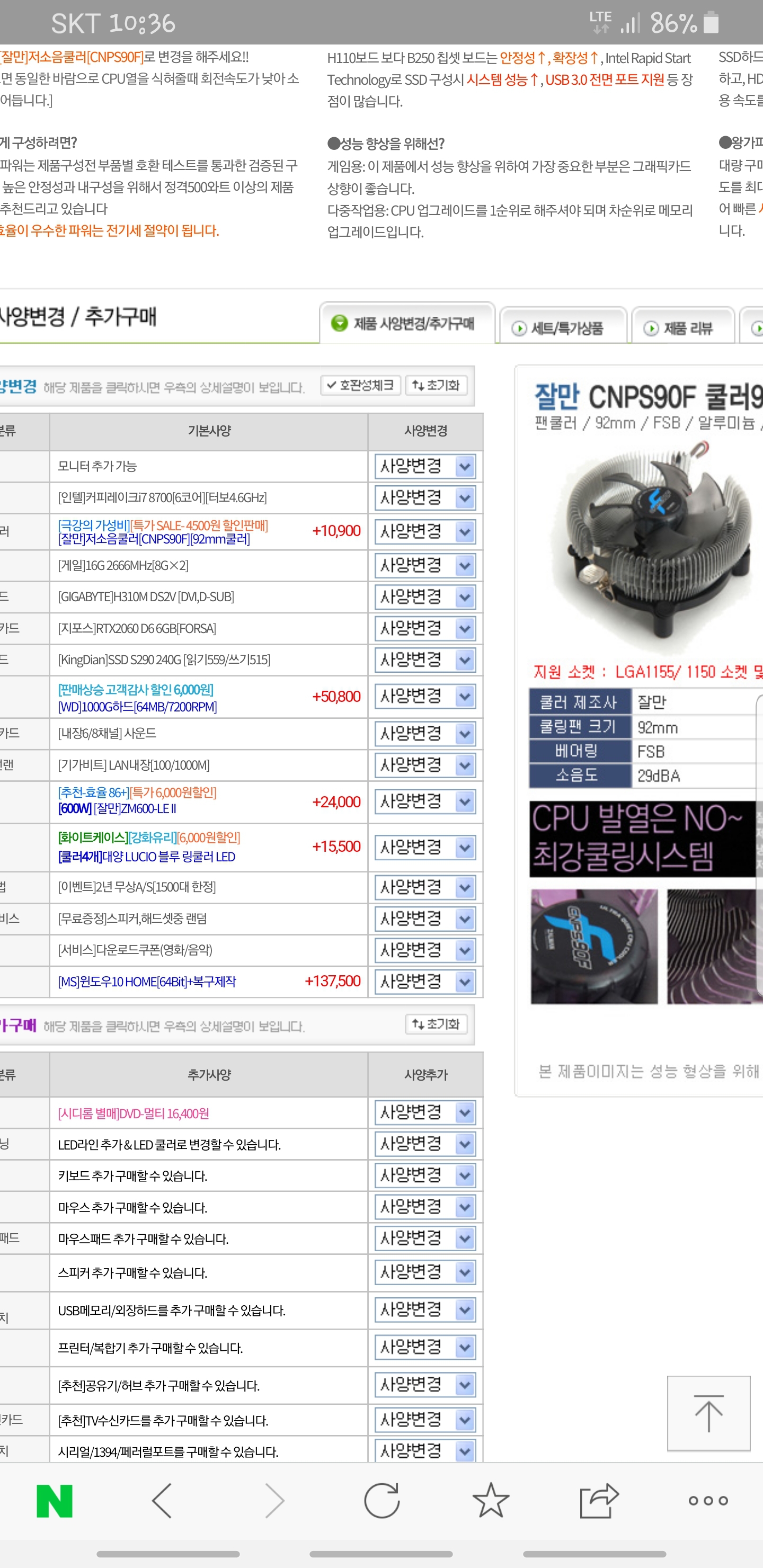The width and height of the screenshot is (763, 1568).
Task: Click the [WD]1000G하드[64MB/7200RPM] link
Action: [x=138, y=707]
